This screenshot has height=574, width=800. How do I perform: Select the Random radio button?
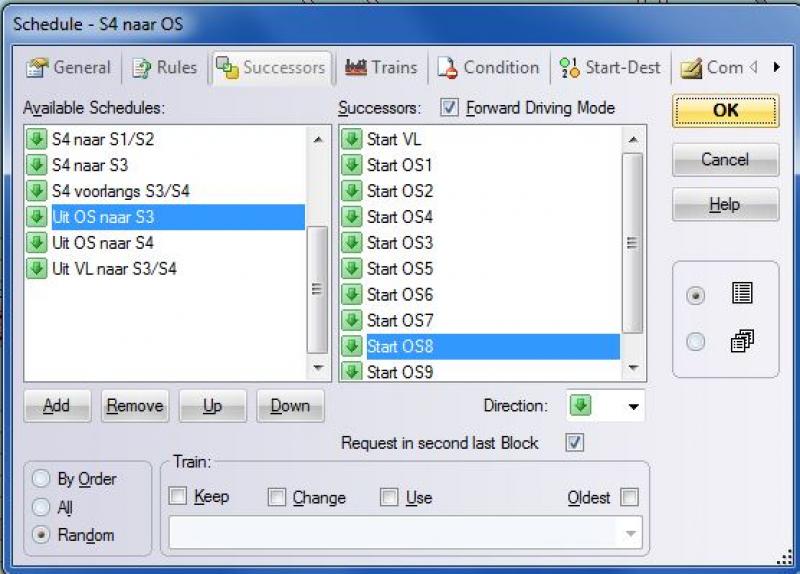[41, 535]
